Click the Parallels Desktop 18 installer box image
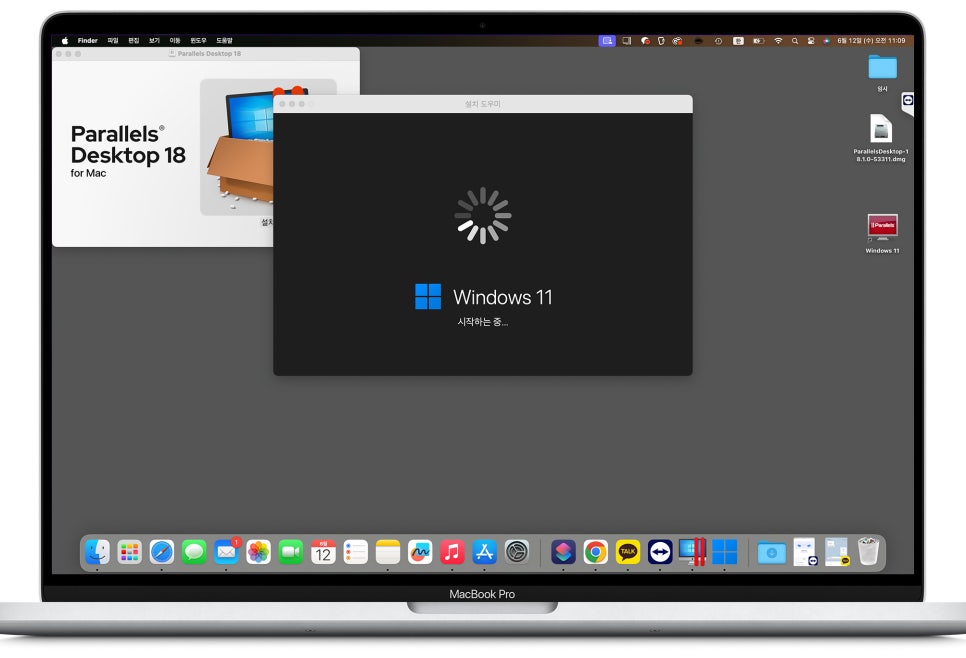Image resolution: width=966 pixels, height=658 pixels. [x=237, y=147]
